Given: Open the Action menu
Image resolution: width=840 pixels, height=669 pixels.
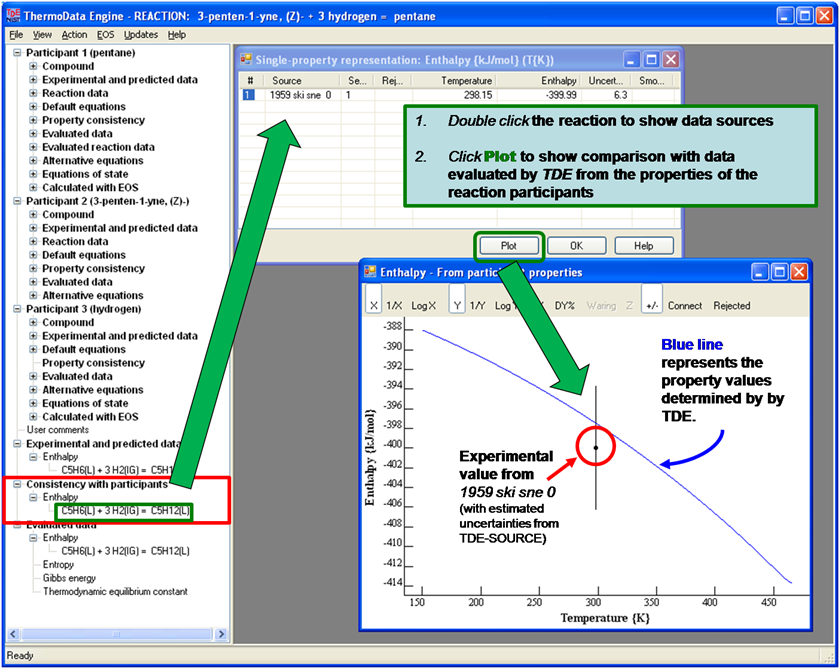Looking at the screenshot, I should [74, 35].
